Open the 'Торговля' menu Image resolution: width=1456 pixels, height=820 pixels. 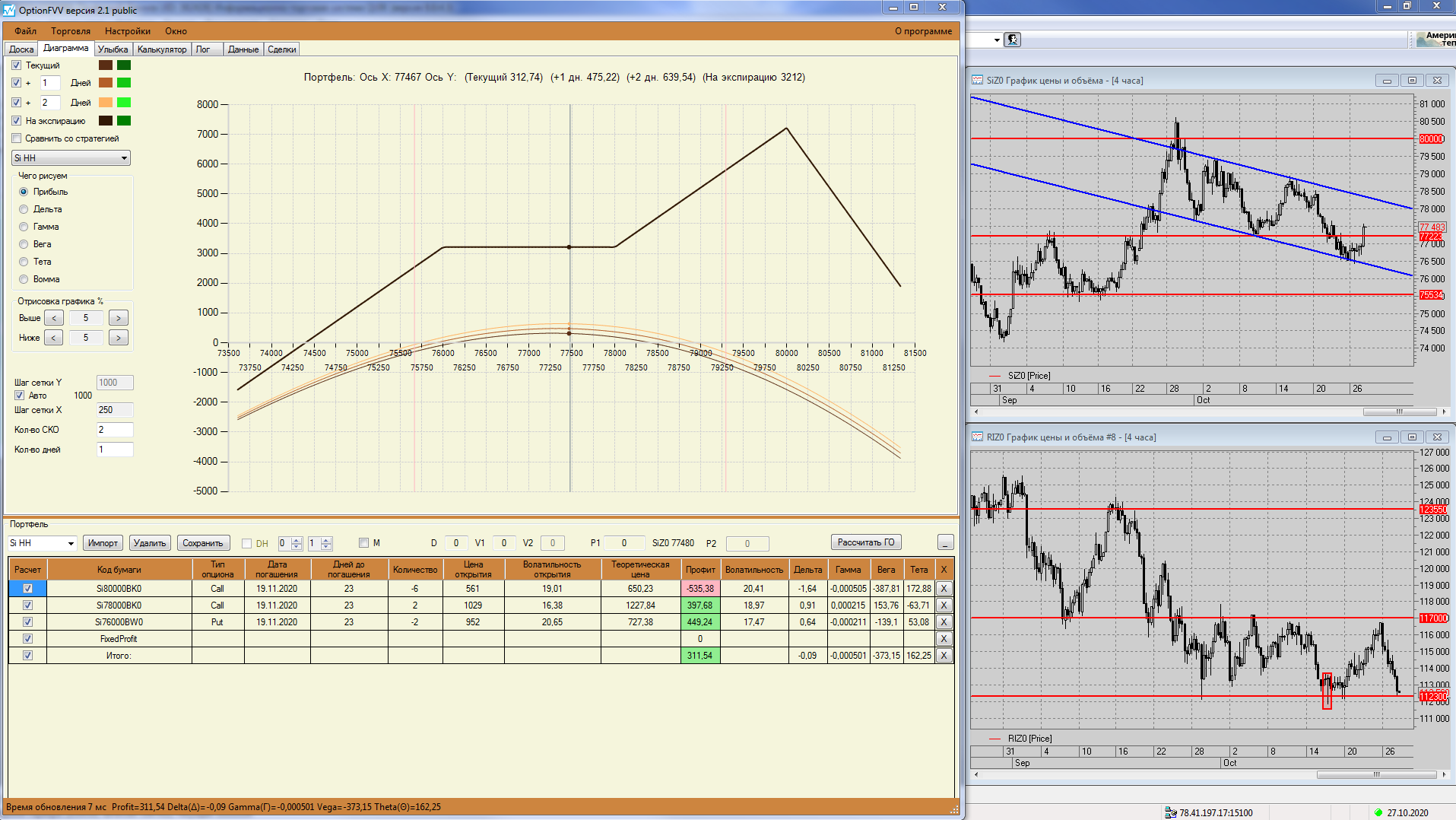pos(71,31)
